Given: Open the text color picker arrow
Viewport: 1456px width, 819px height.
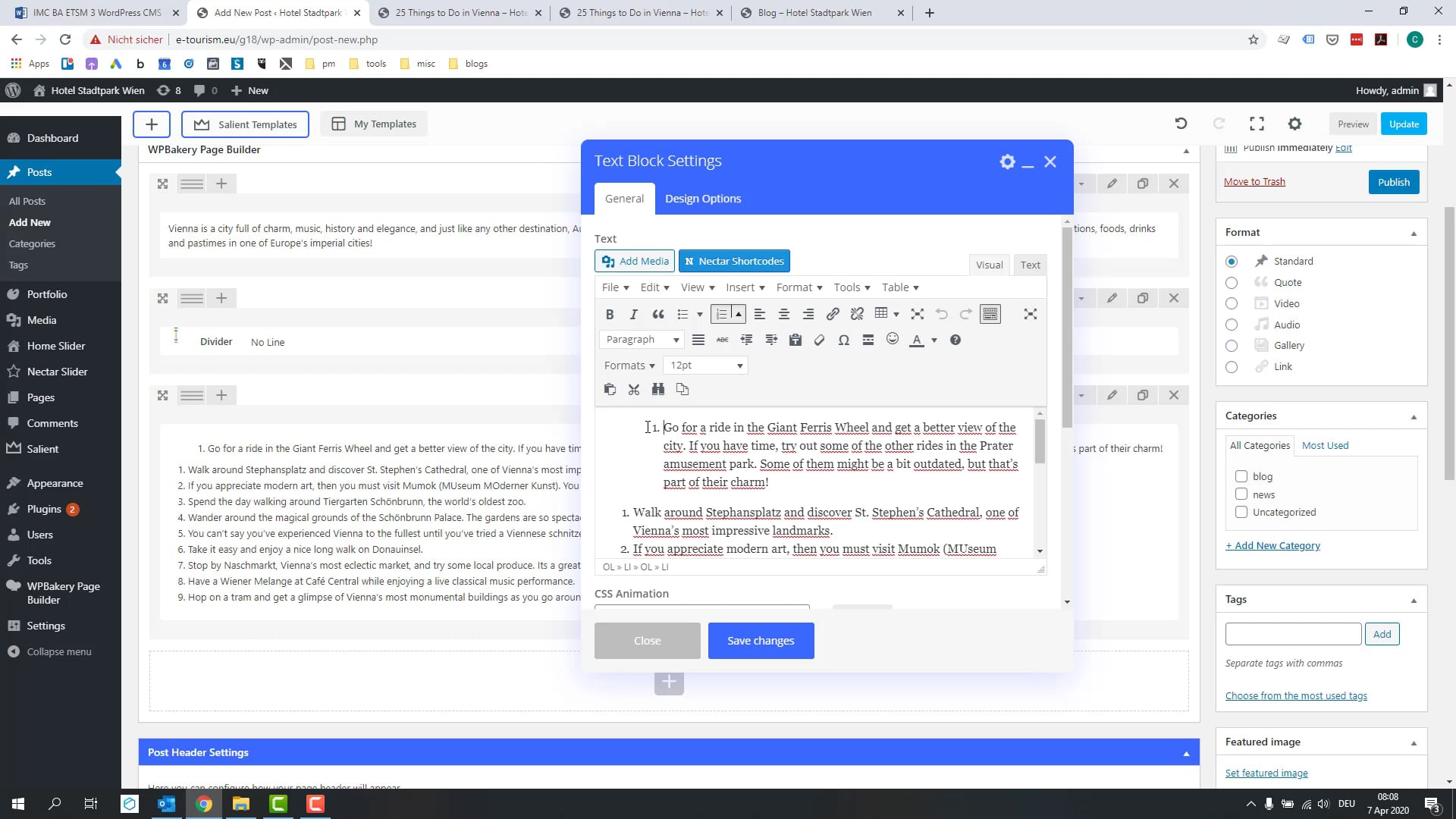Looking at the screenshot, I should [x=934, y=340].
